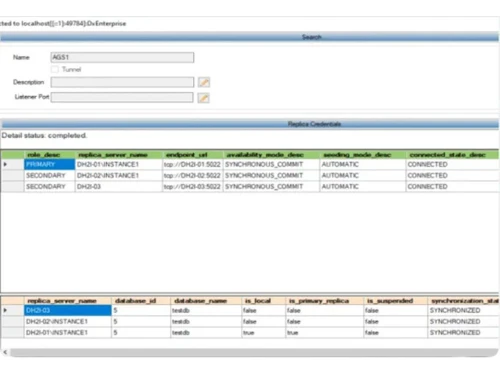
Task: Click SYNCHRONIZED in the lower DH2I-03 row
Action: point(463,310)
